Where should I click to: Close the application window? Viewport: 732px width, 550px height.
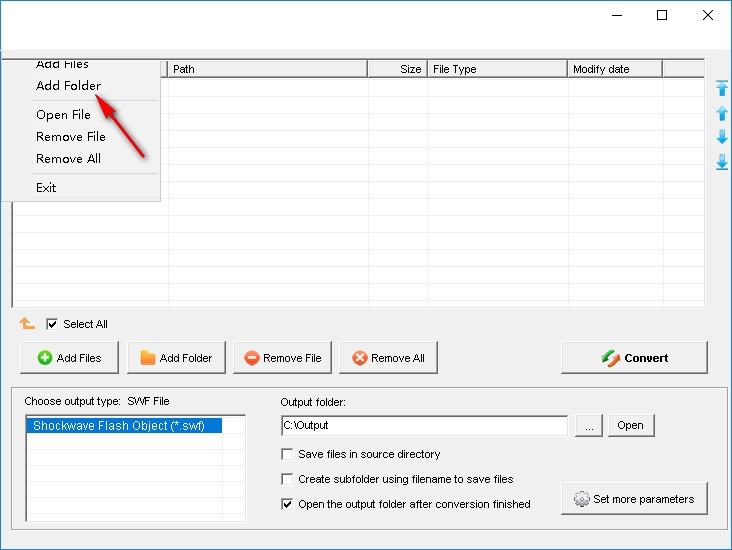708,15
